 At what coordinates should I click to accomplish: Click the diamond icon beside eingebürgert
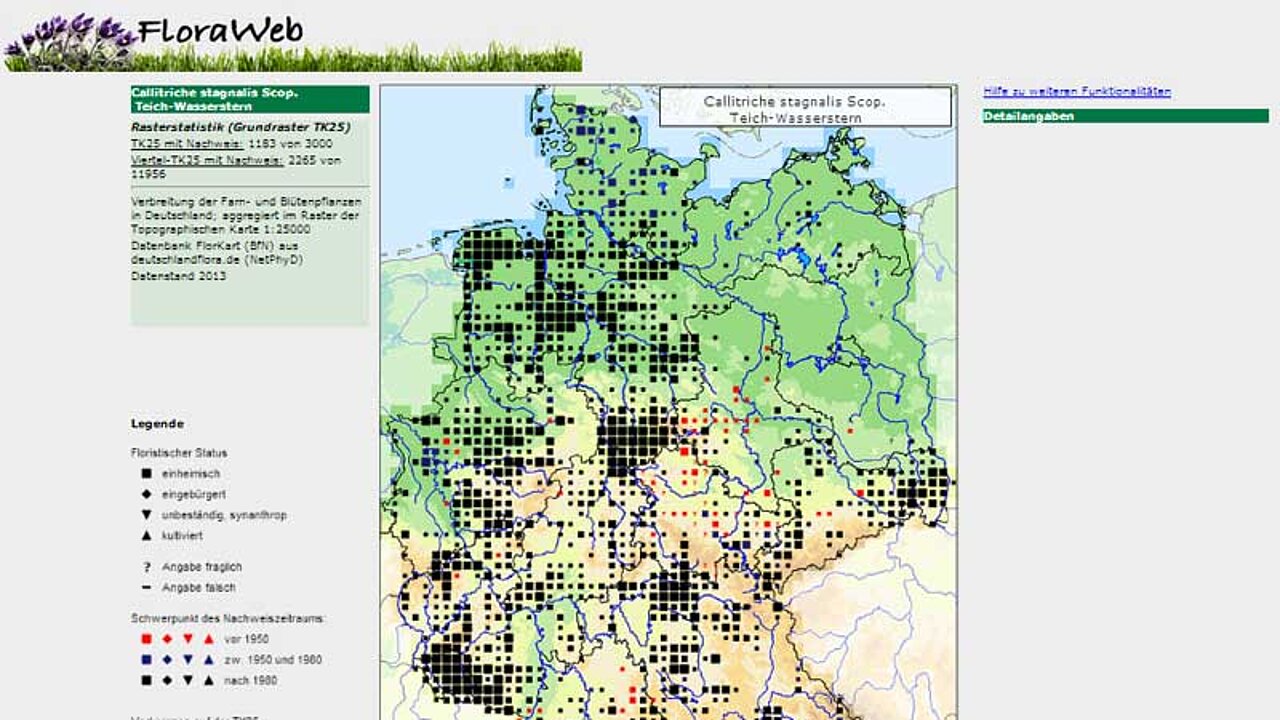click(x=146, y=494)
